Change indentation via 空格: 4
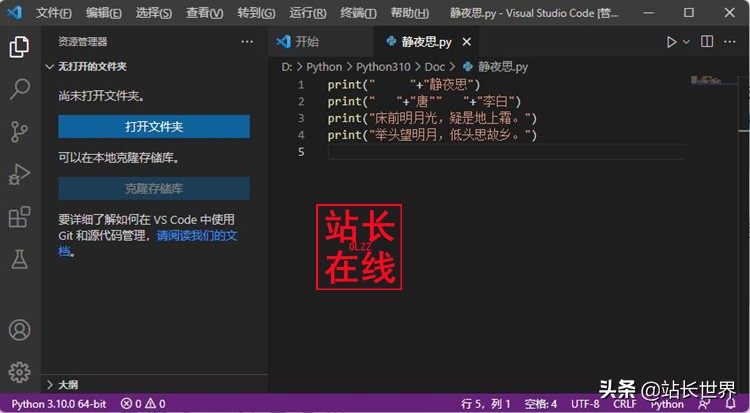Viewport: 750px width, 413px height. (x=540, y=404)
